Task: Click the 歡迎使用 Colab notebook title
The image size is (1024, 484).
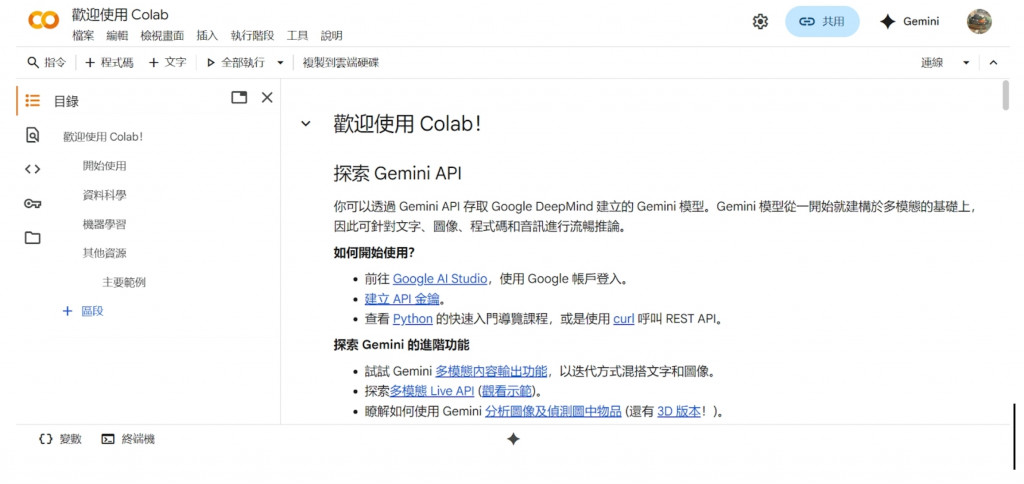Action: pos(120,14)
